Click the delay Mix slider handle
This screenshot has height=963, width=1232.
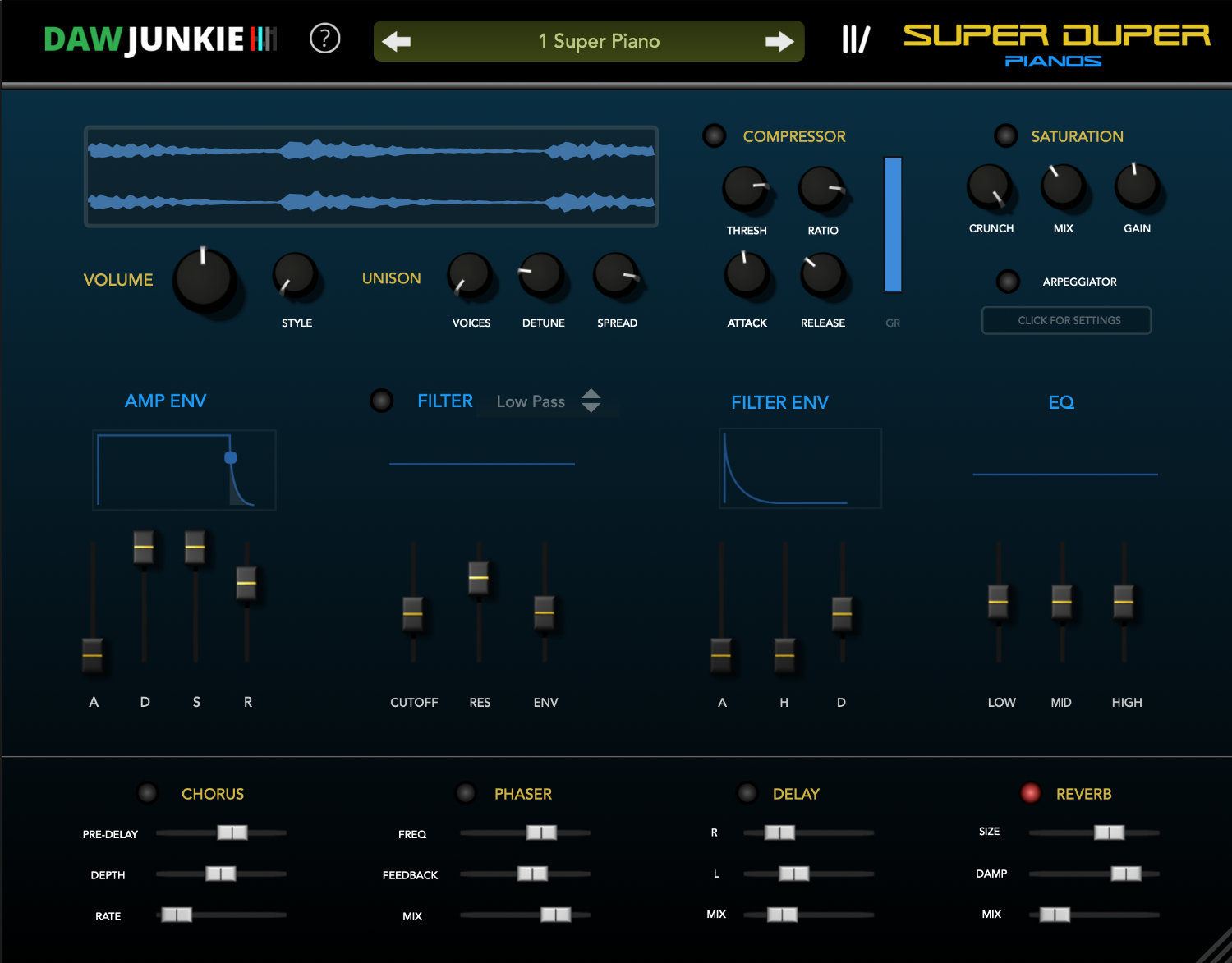(x=782, y=915)
